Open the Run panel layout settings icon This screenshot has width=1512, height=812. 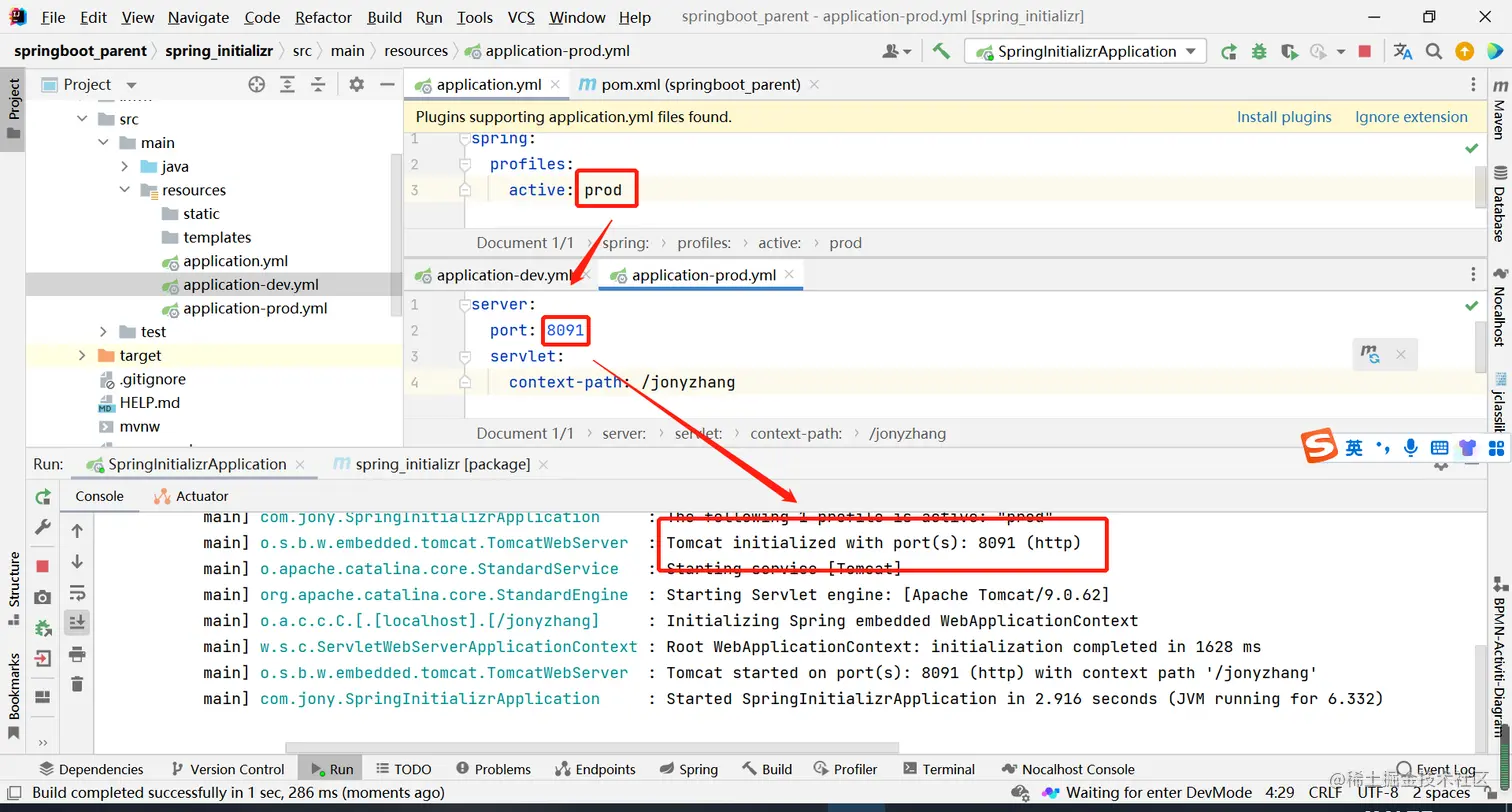pyautogui.click(x=43, y=697)
